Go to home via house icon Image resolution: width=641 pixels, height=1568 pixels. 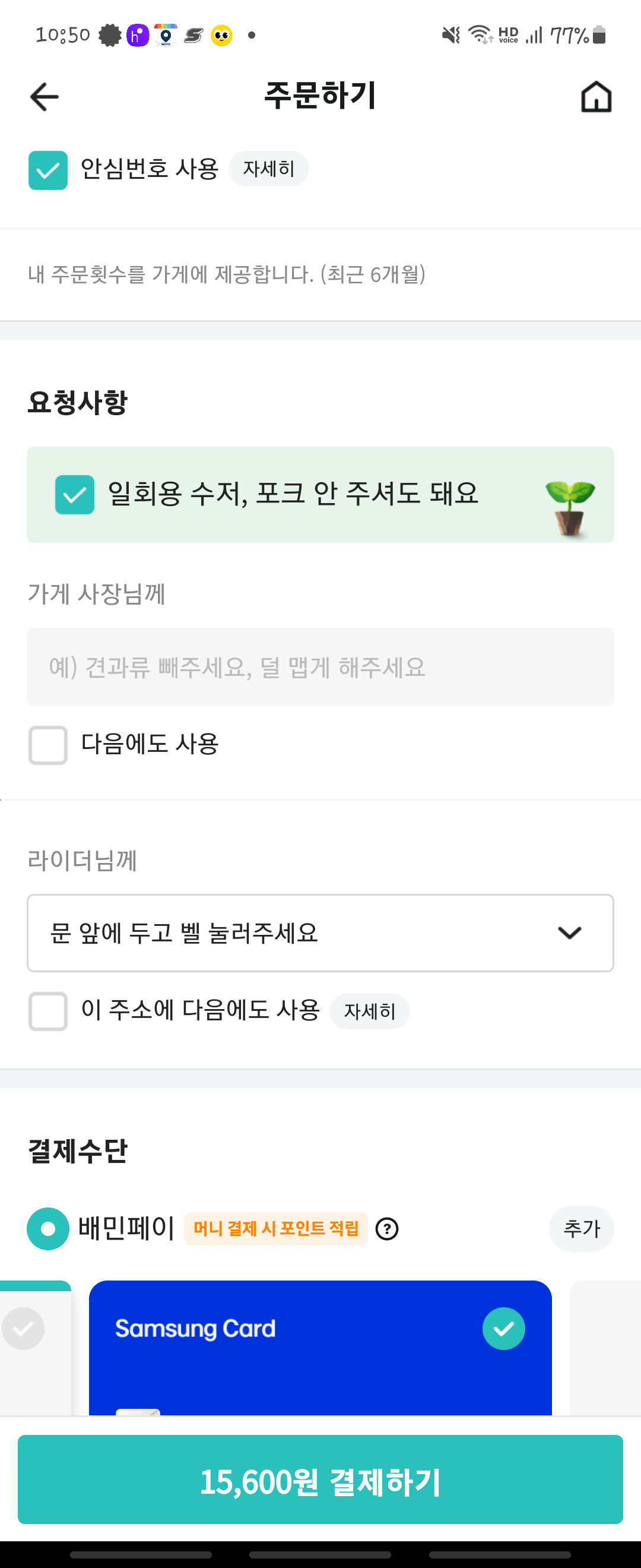click(x=595, y=97)
